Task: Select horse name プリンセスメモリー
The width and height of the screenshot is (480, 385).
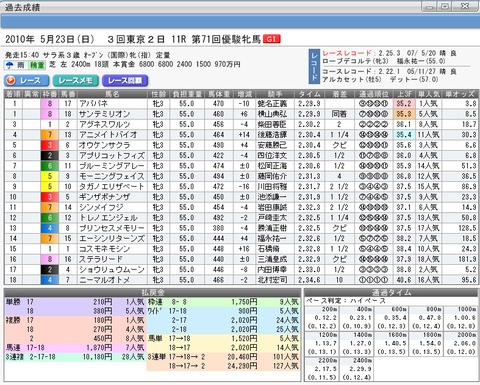Action: point(112,228)
